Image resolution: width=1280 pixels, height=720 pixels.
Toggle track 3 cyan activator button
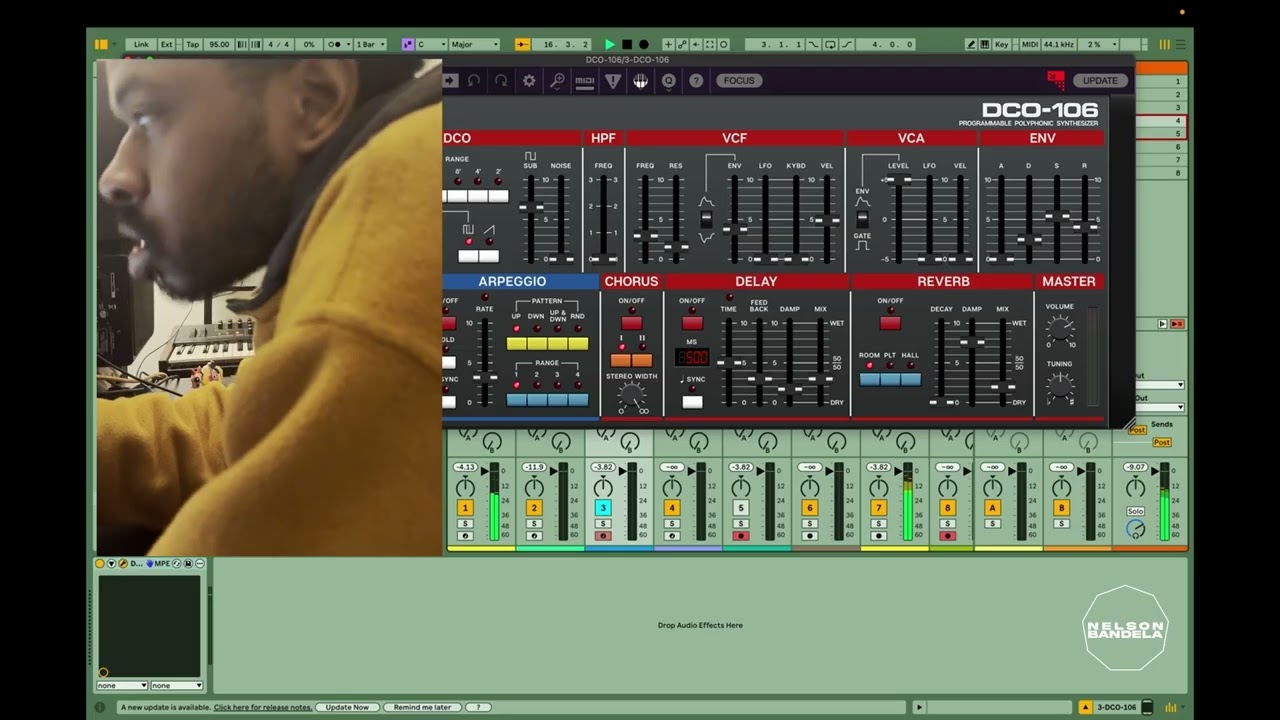(x=603, y=508)
